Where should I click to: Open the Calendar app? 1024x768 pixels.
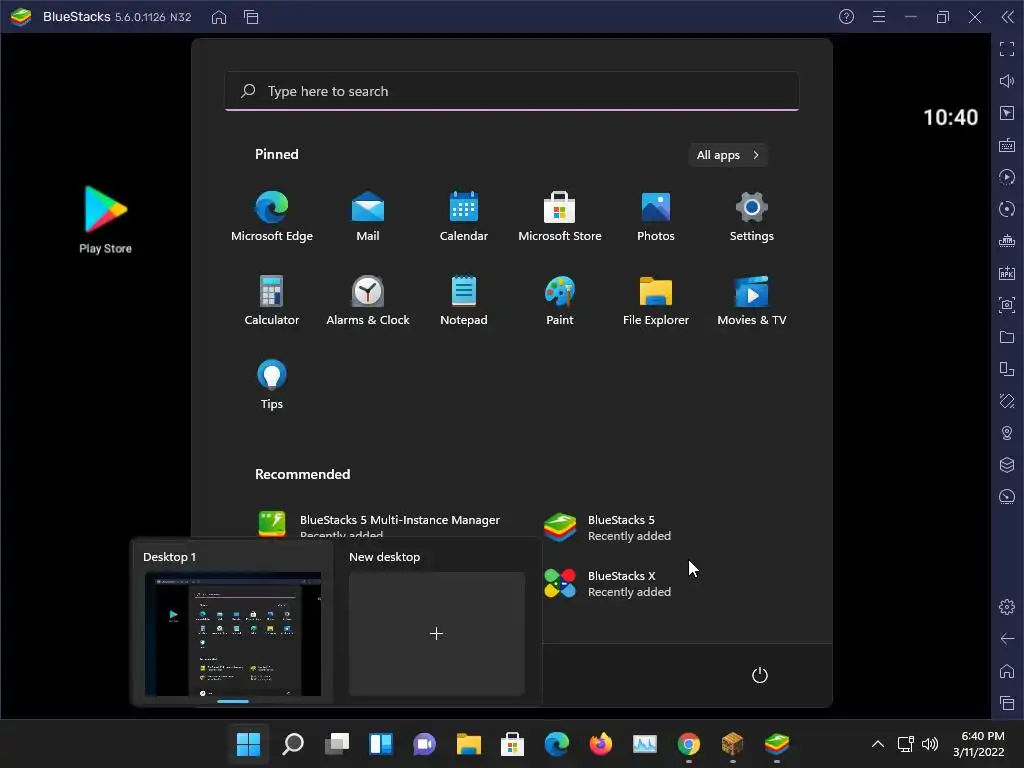coord(464,216)
